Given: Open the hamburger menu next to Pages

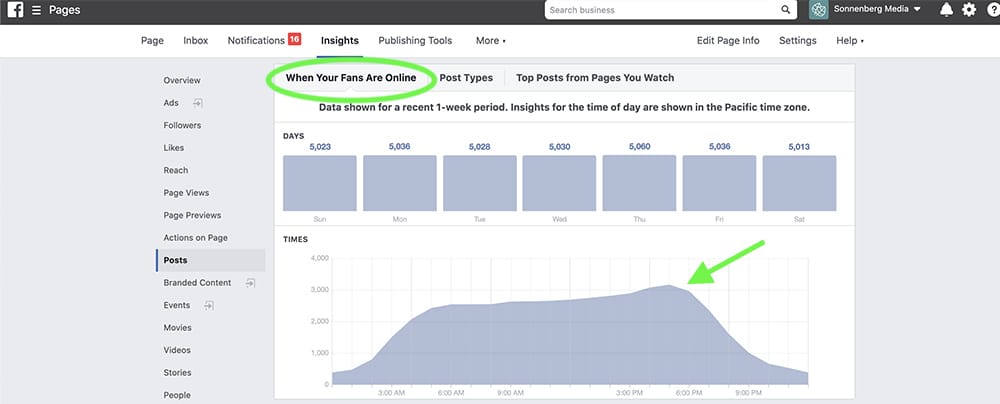Looking at the screenshot, I should 36,10.
